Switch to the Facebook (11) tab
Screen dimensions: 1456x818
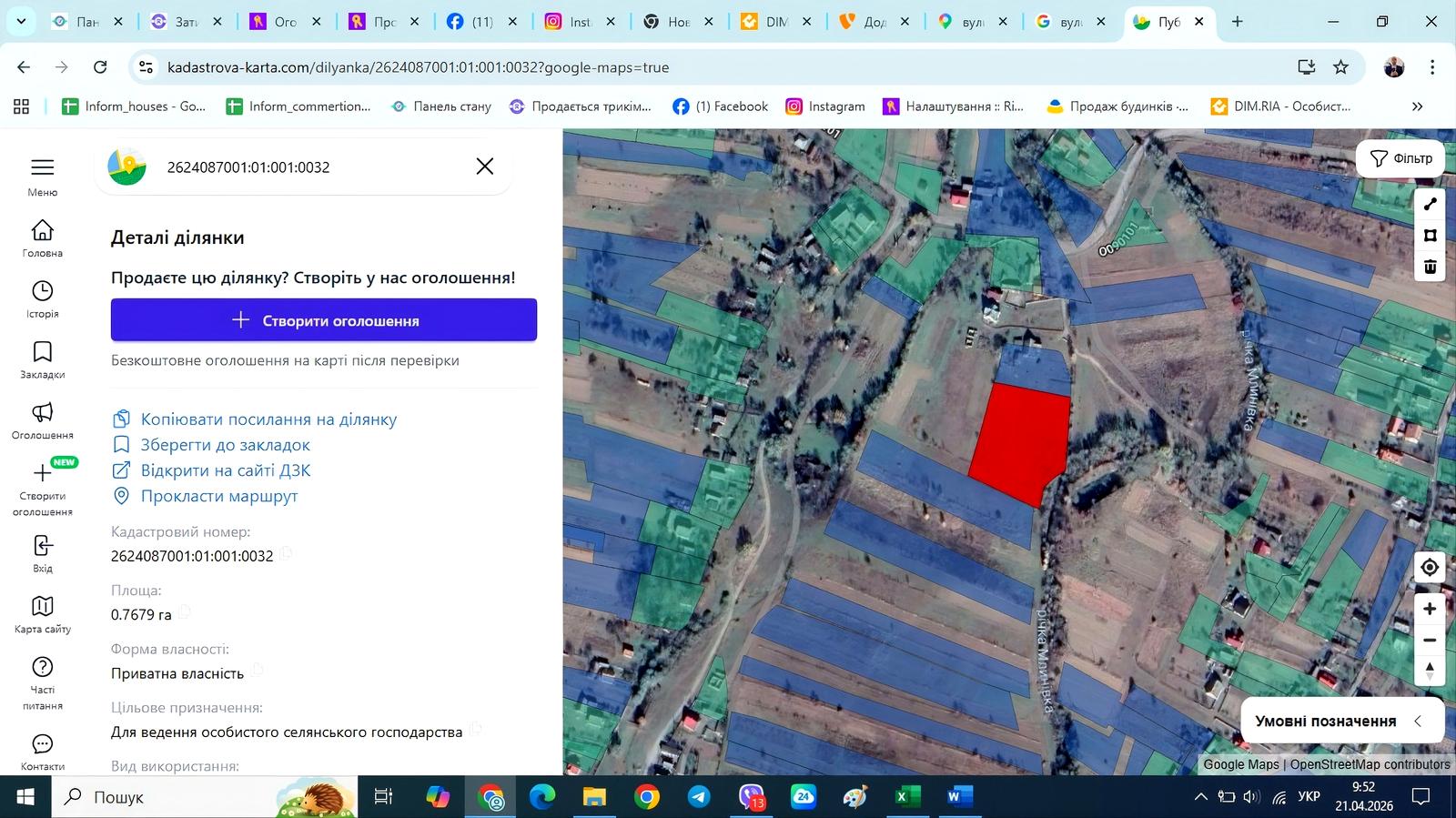[471, 22]
